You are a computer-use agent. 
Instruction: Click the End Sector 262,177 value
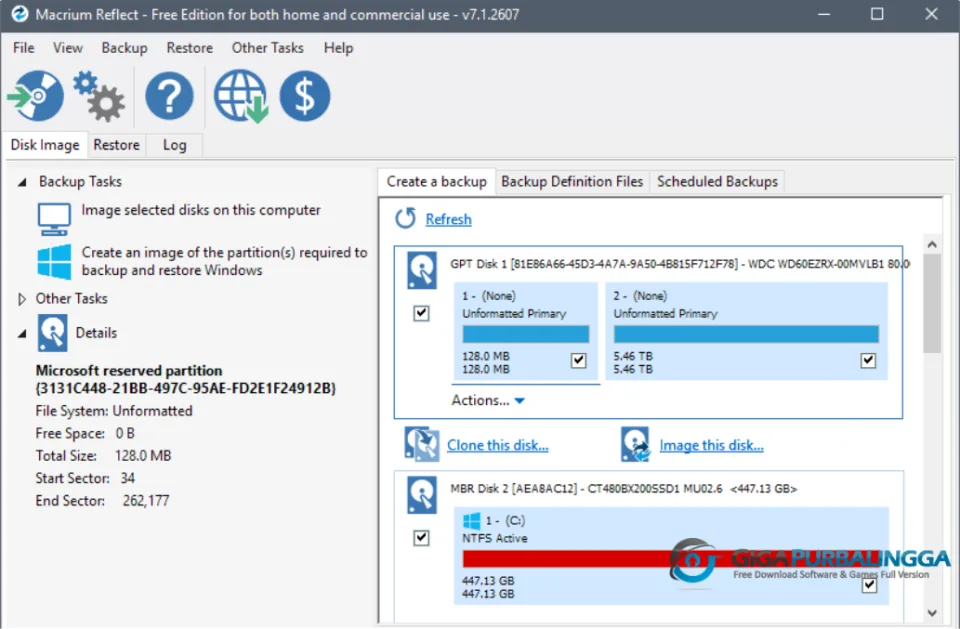(146, 501)
